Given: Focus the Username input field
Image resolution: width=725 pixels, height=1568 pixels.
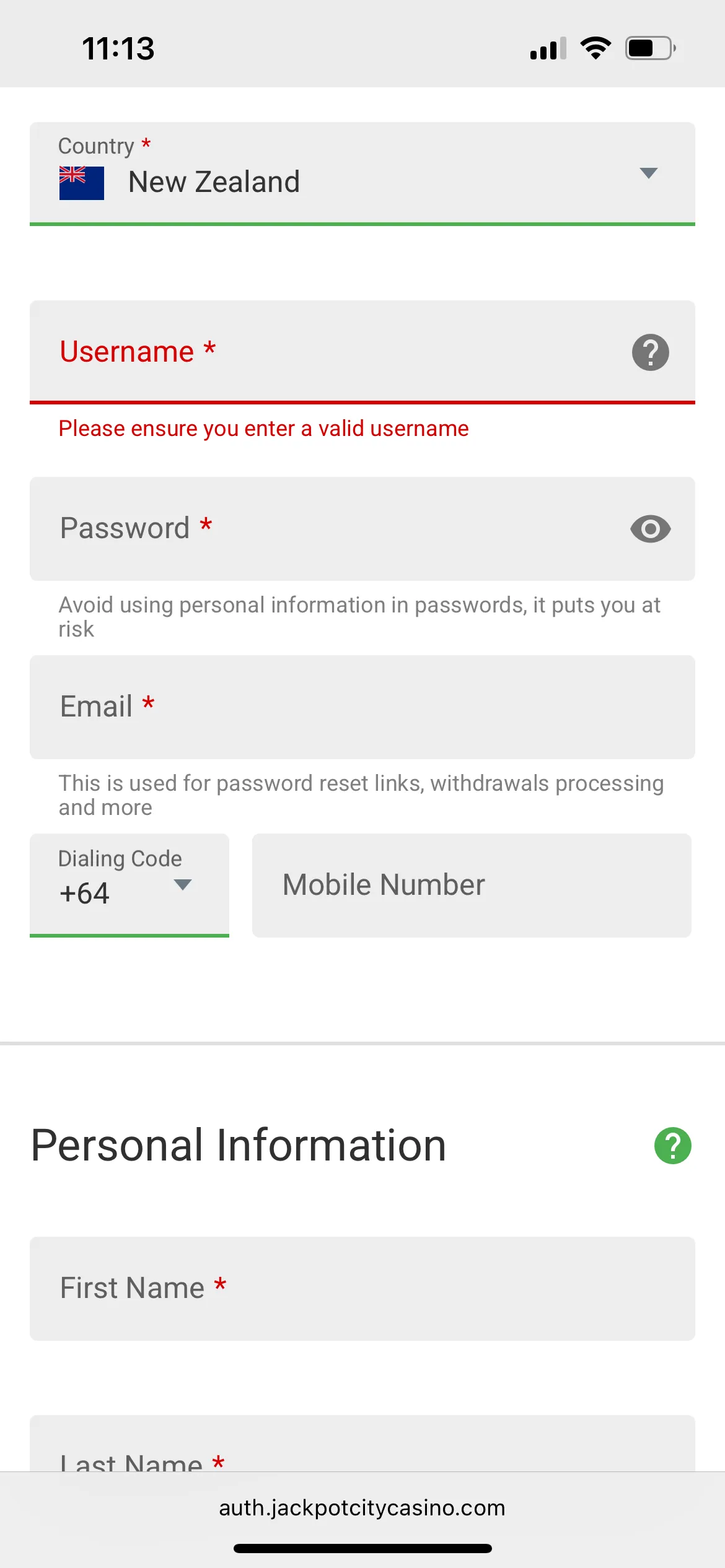Looking at the screenshot, I should 335,352.
